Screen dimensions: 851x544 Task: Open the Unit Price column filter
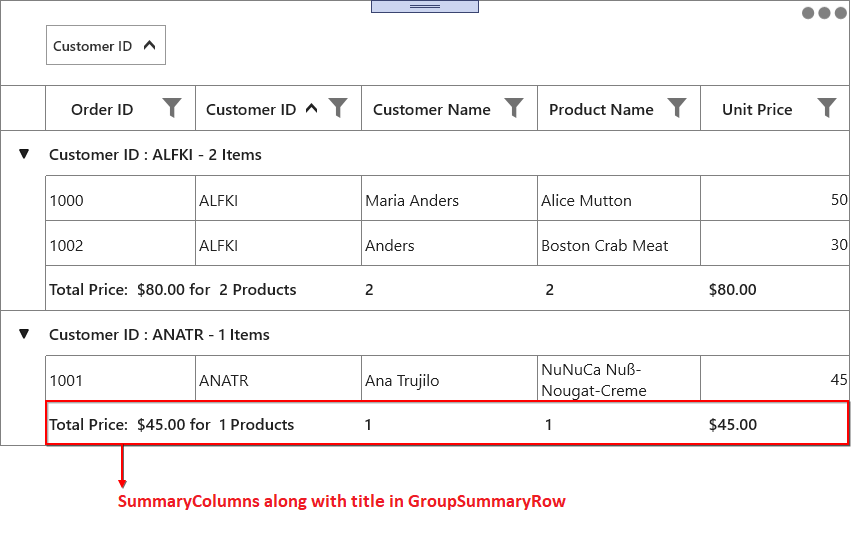pos(827,107)
